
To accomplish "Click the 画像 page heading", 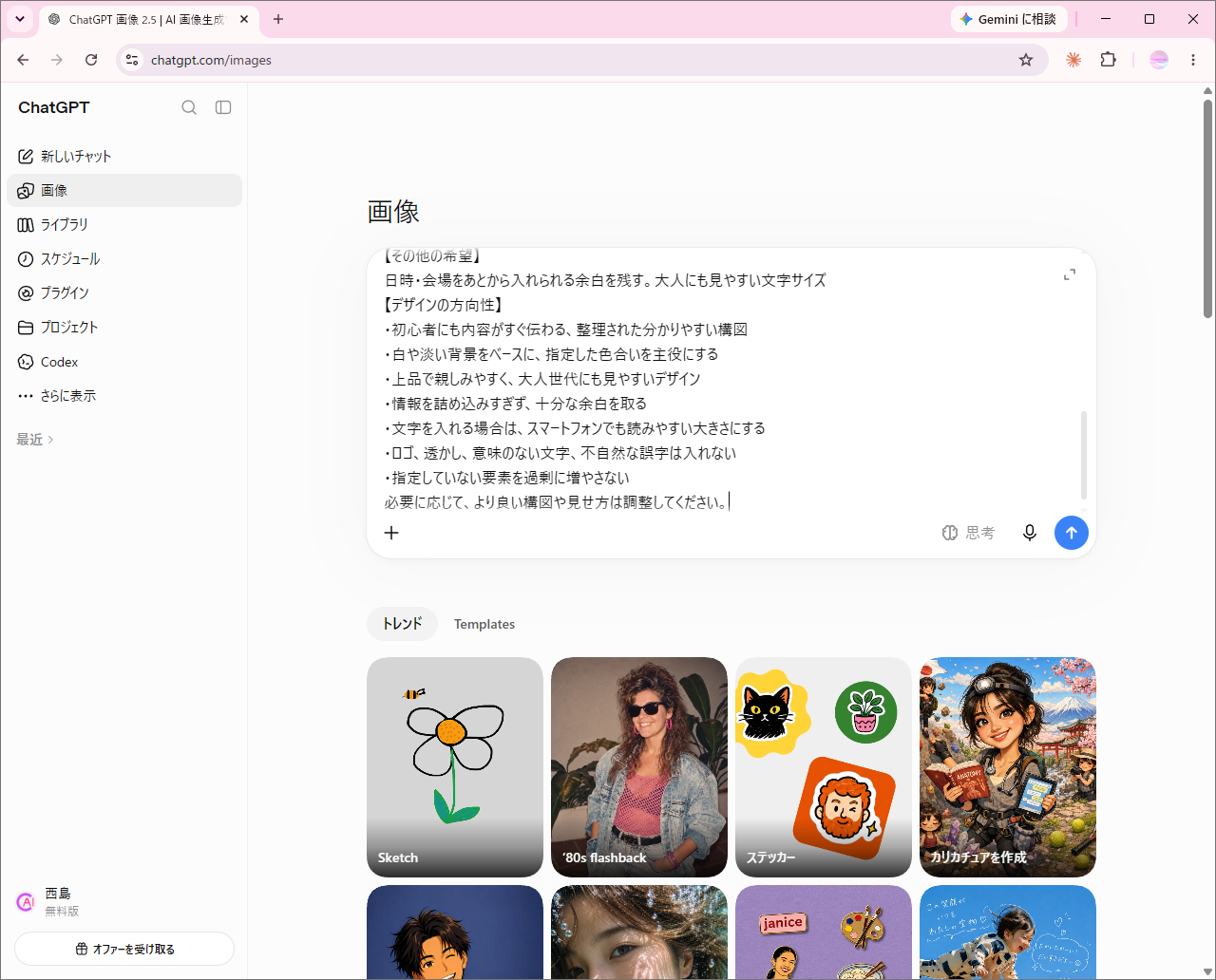I will coord(393,212).
